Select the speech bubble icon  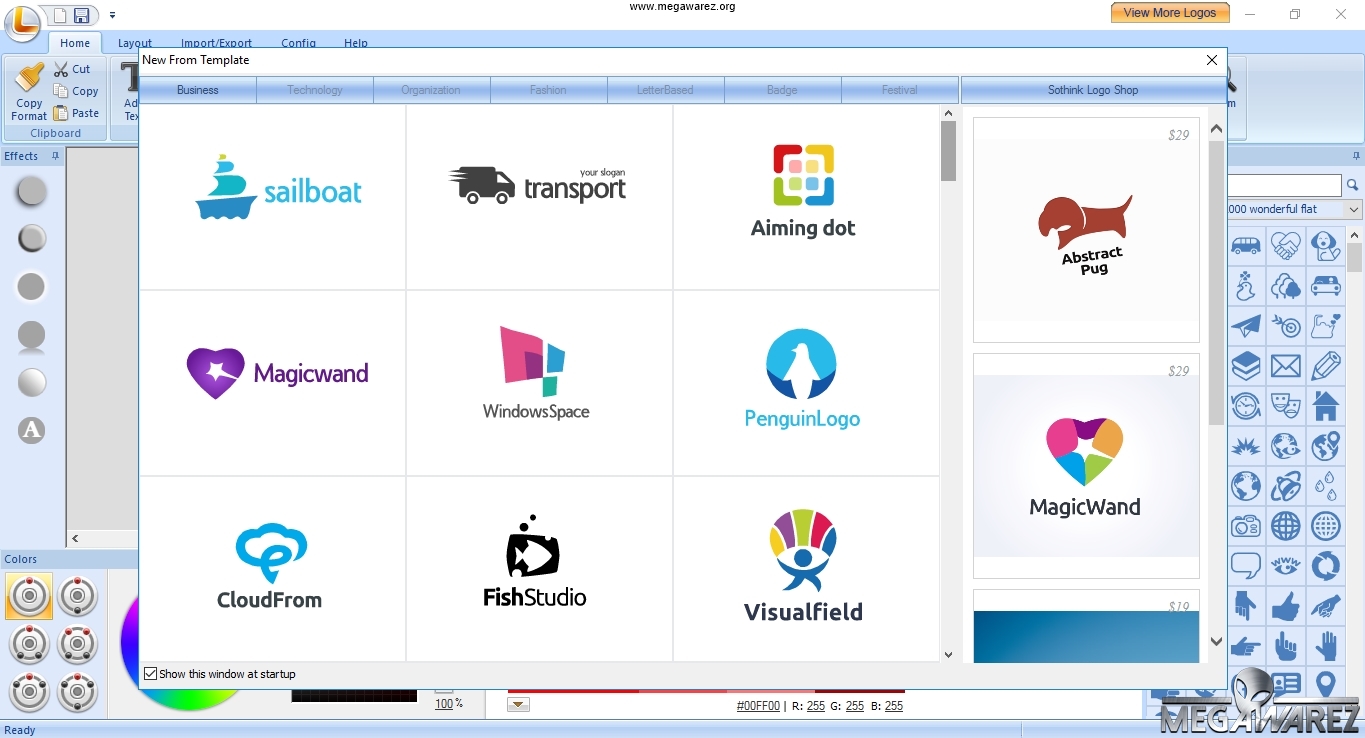pos(1246,566)
